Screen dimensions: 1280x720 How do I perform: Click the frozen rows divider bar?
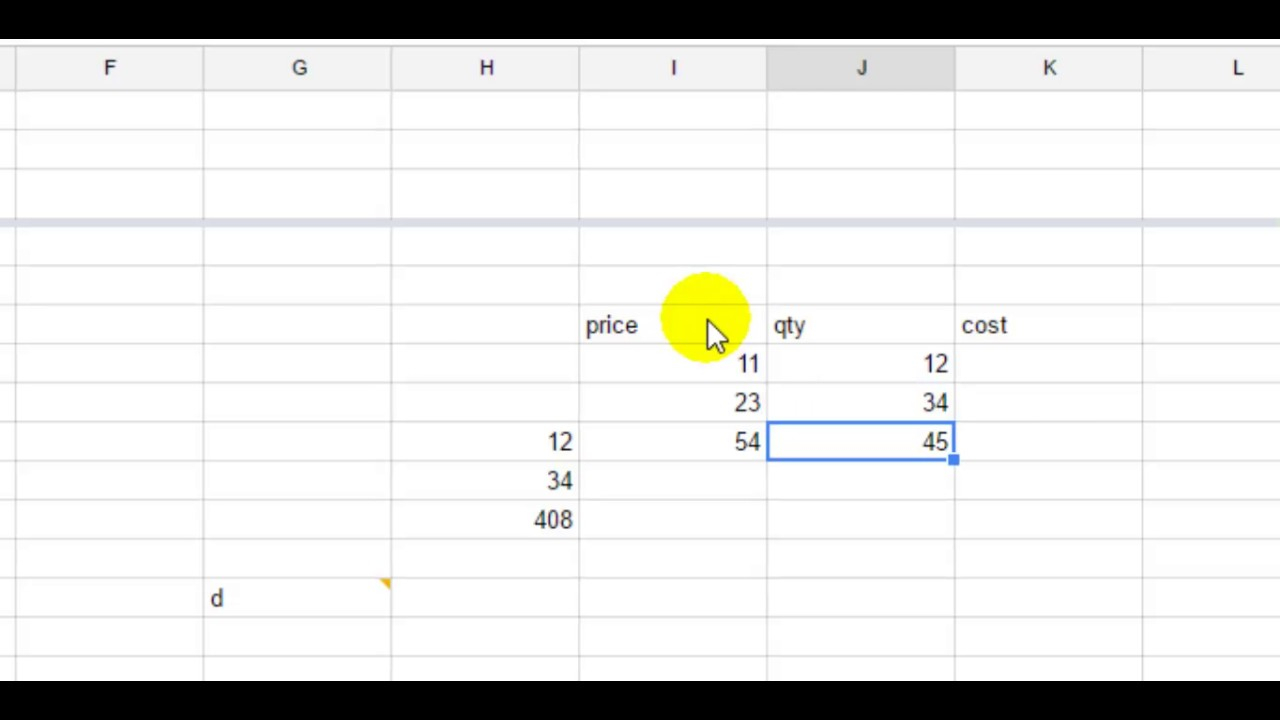coord(640,223)
